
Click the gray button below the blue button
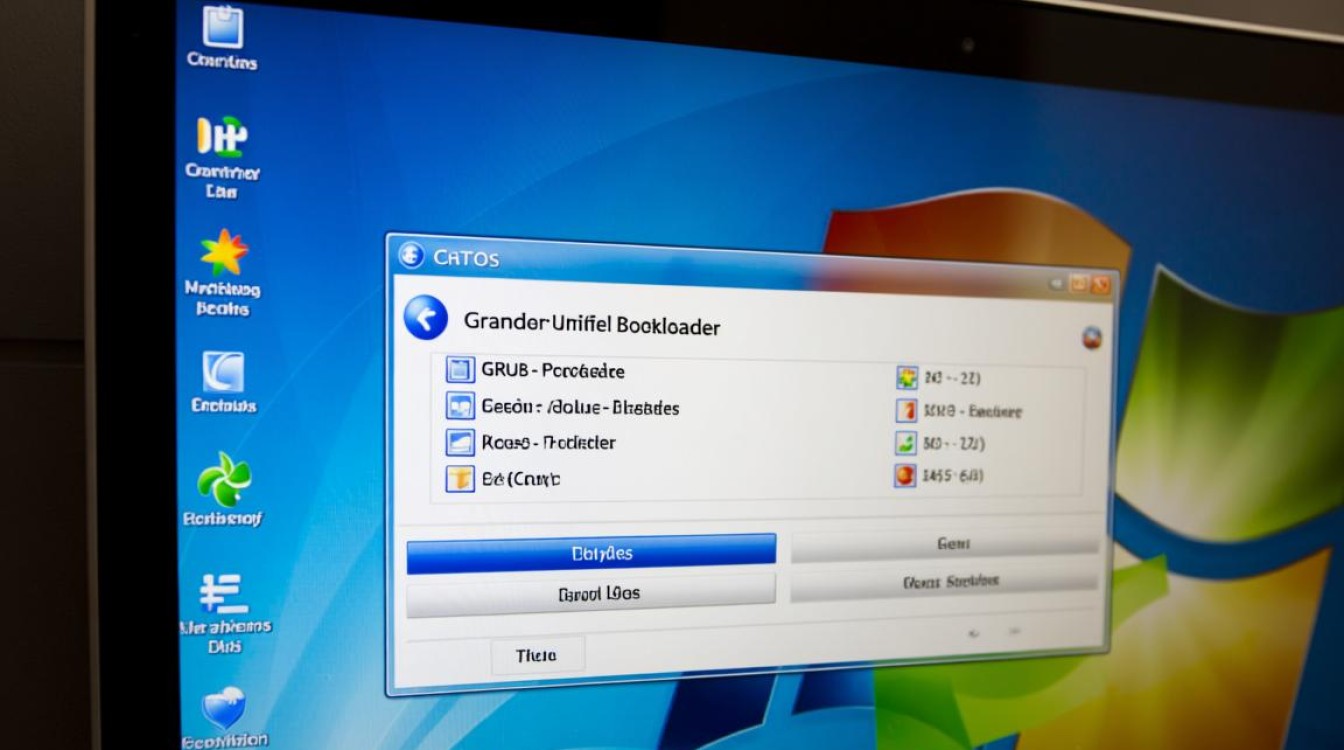tap(591, 594)
